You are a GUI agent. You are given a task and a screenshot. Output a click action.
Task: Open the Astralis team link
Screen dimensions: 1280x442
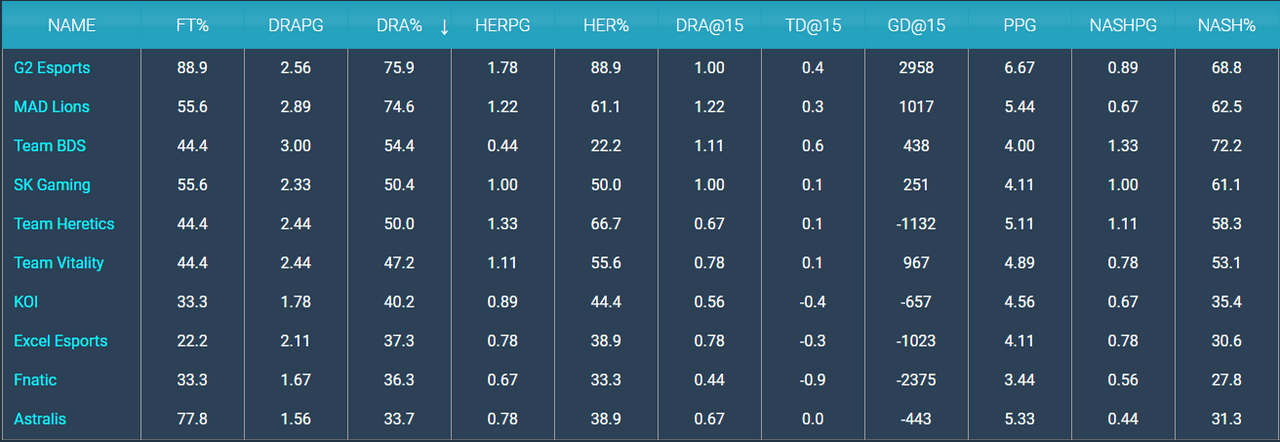click(40, 419)
